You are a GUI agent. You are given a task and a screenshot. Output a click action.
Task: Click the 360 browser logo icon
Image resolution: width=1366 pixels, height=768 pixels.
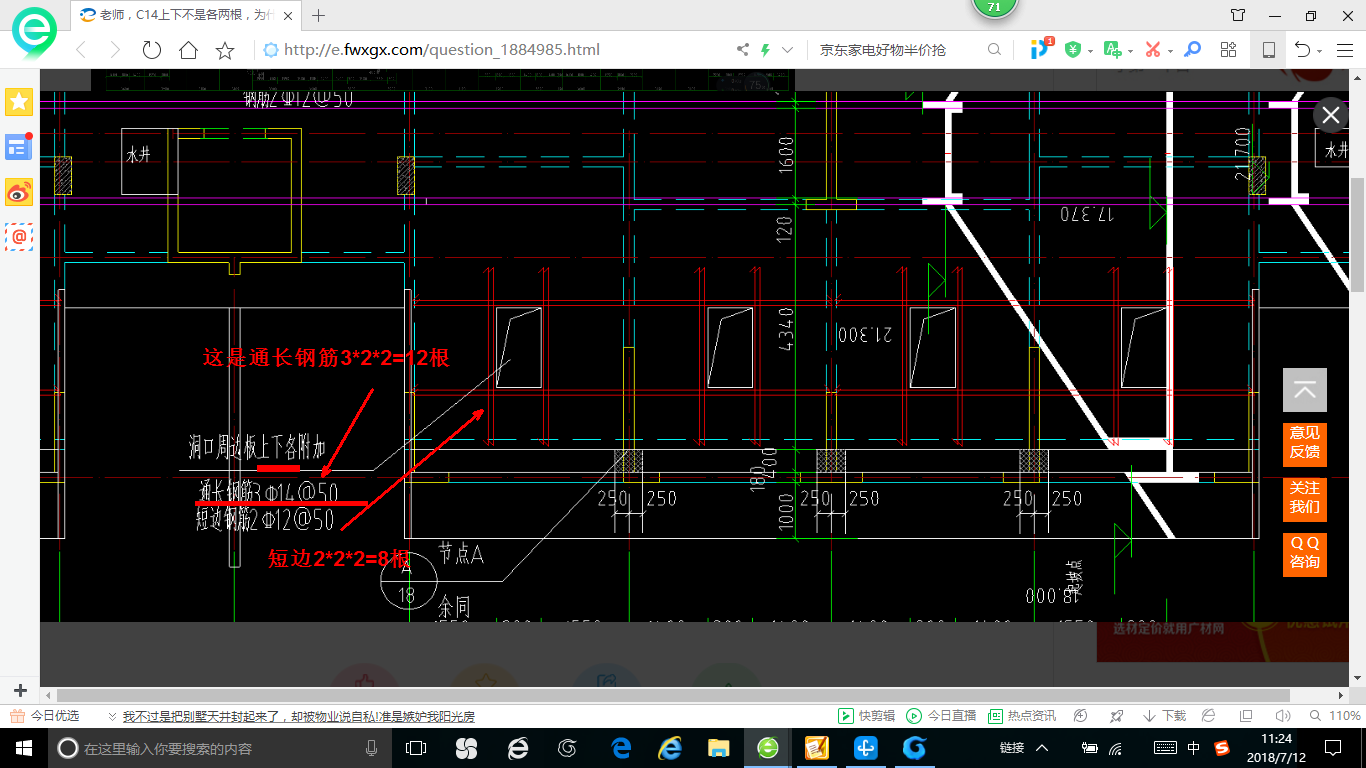coord(35,34)
